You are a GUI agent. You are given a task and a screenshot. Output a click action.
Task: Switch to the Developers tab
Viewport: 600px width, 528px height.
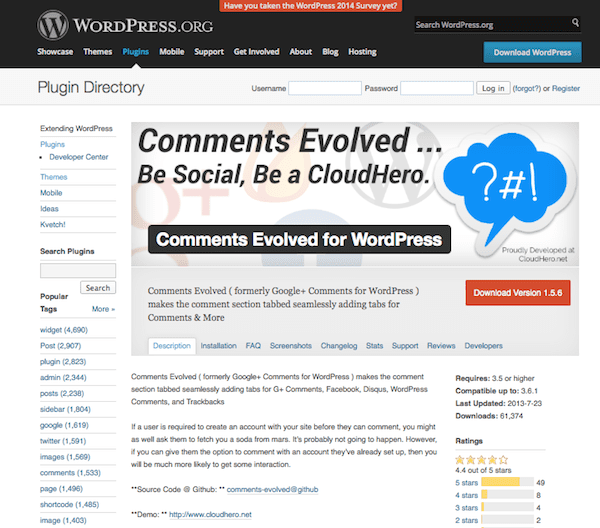tap(484, 346)
